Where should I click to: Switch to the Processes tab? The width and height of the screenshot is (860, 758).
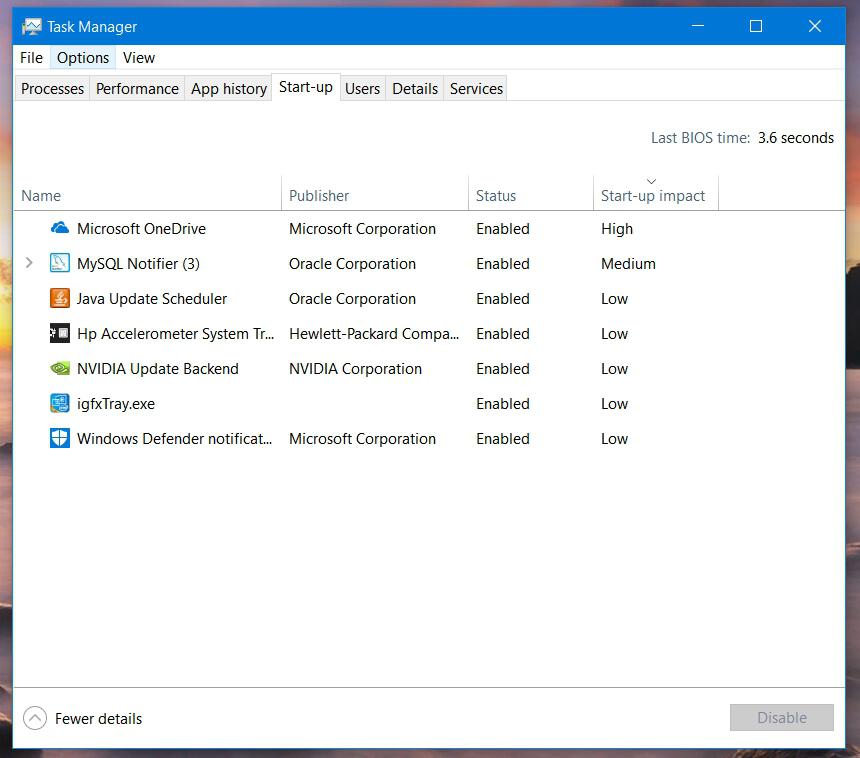point(53,89)
